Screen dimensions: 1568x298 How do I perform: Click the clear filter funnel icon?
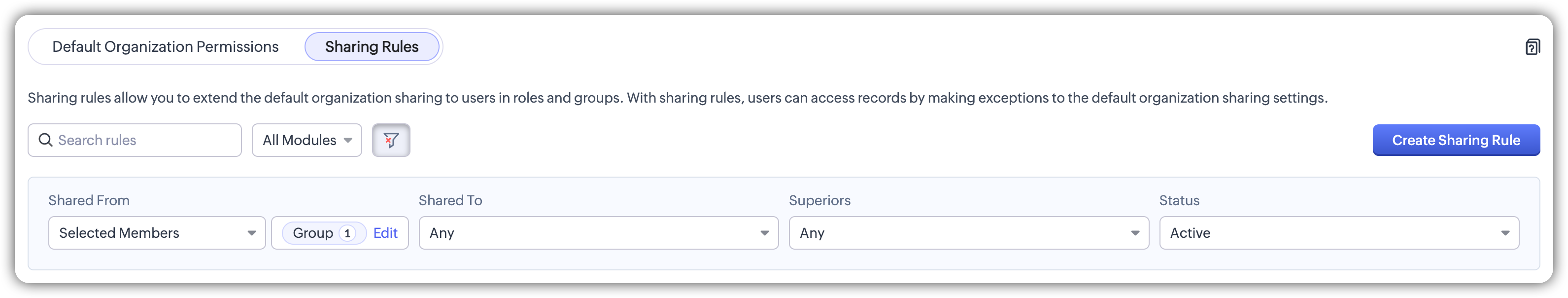pos(391,140)
